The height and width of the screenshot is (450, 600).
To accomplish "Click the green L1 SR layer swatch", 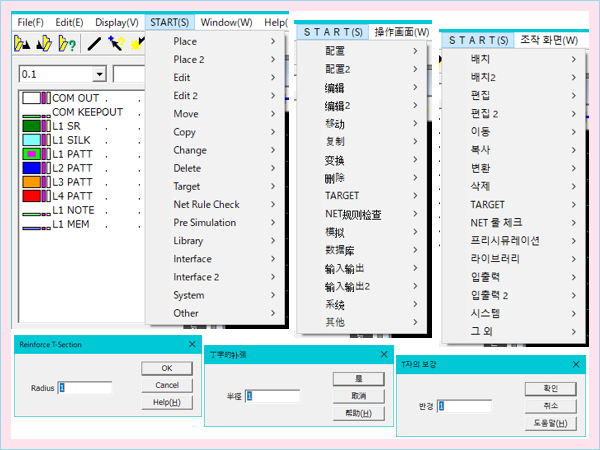I will point(30,126).
